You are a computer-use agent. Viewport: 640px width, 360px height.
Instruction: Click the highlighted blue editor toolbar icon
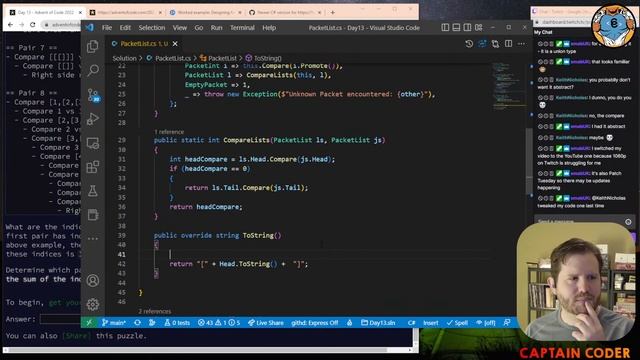(482, 43)
